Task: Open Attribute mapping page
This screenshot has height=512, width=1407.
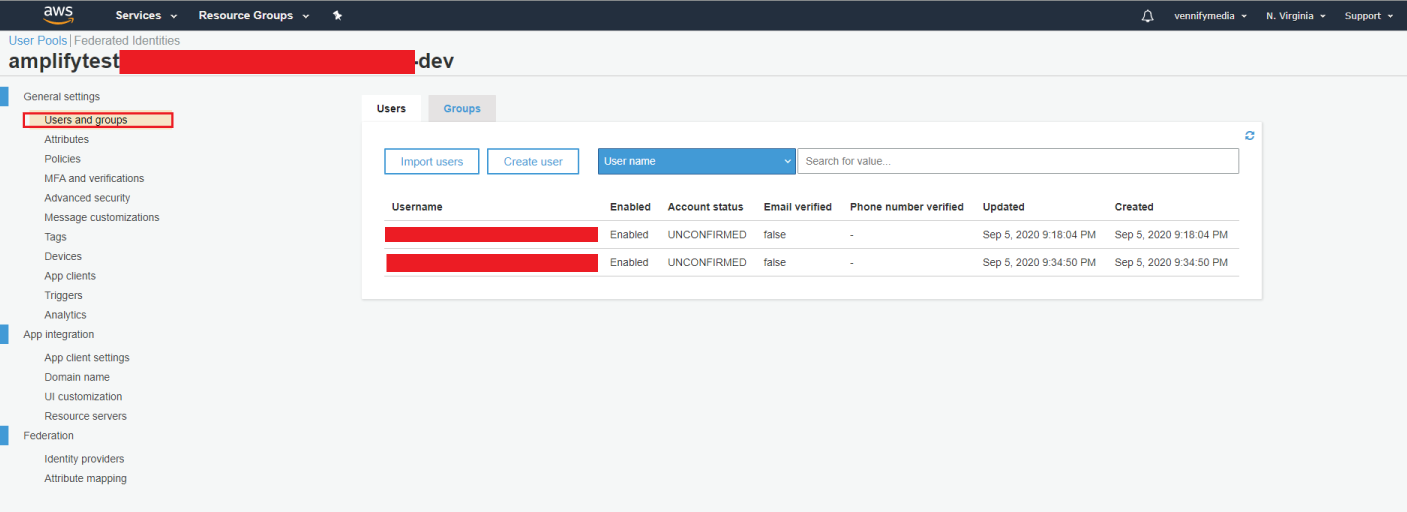Action: [x=85, y=479]
